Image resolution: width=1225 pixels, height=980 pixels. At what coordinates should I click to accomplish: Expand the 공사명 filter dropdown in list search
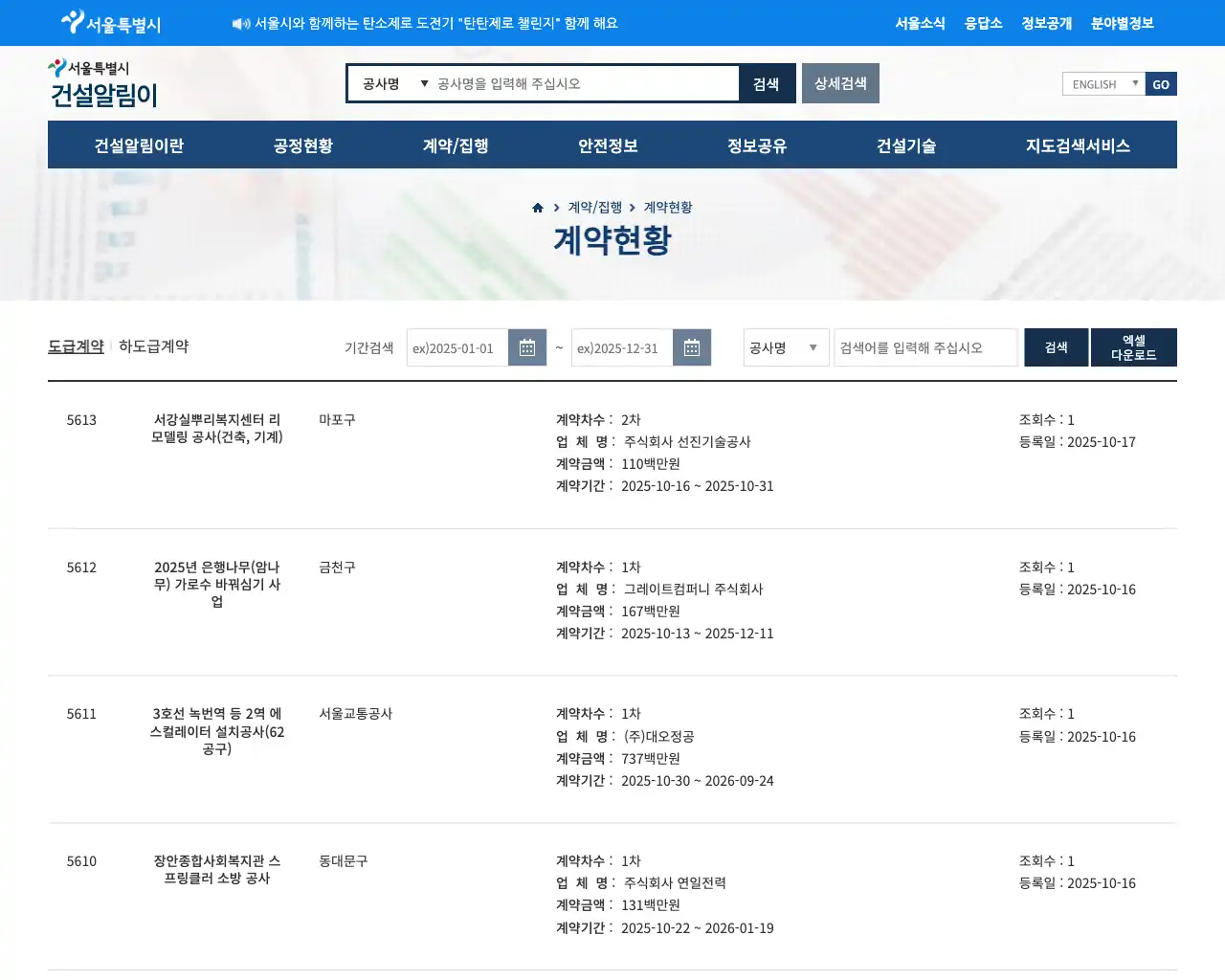point(785,347)
